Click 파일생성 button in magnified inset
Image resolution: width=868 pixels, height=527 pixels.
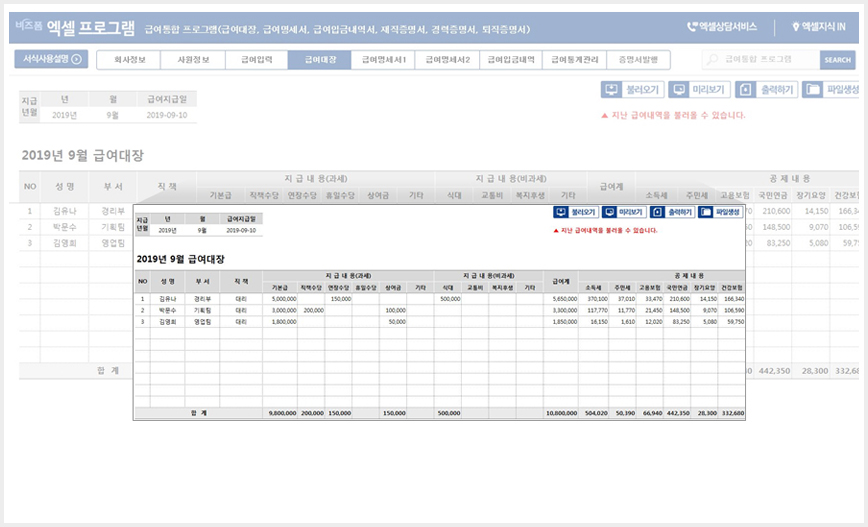720,212
